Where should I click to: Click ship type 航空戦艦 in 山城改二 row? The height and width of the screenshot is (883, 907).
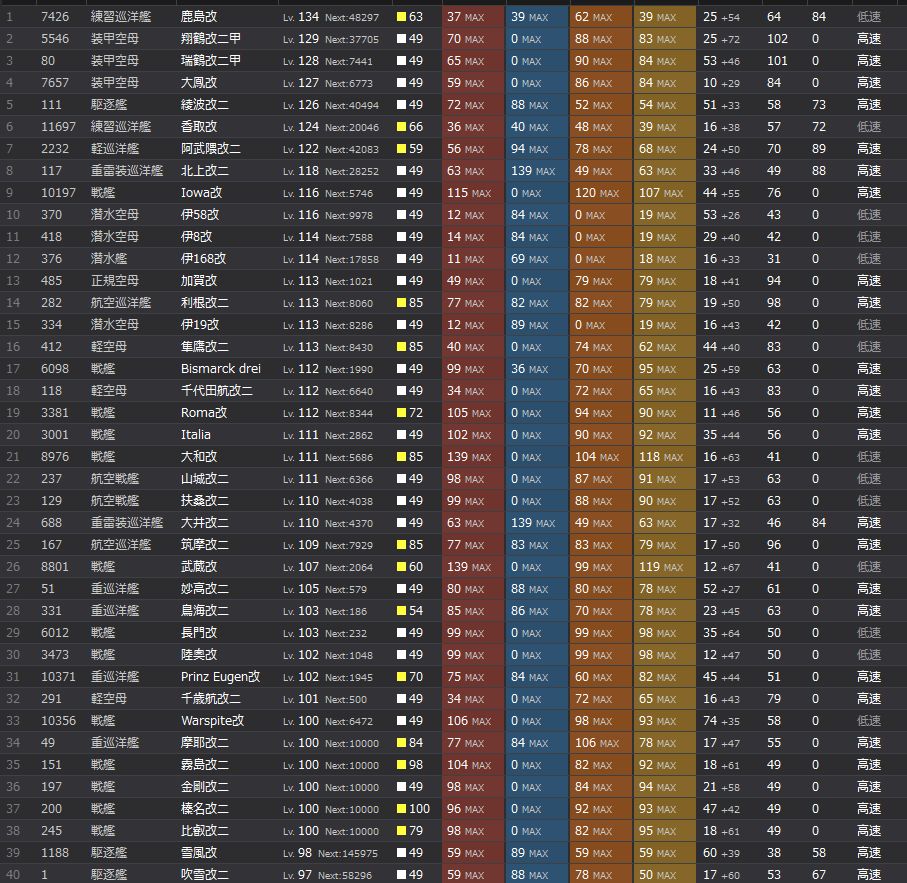point(115,479)
